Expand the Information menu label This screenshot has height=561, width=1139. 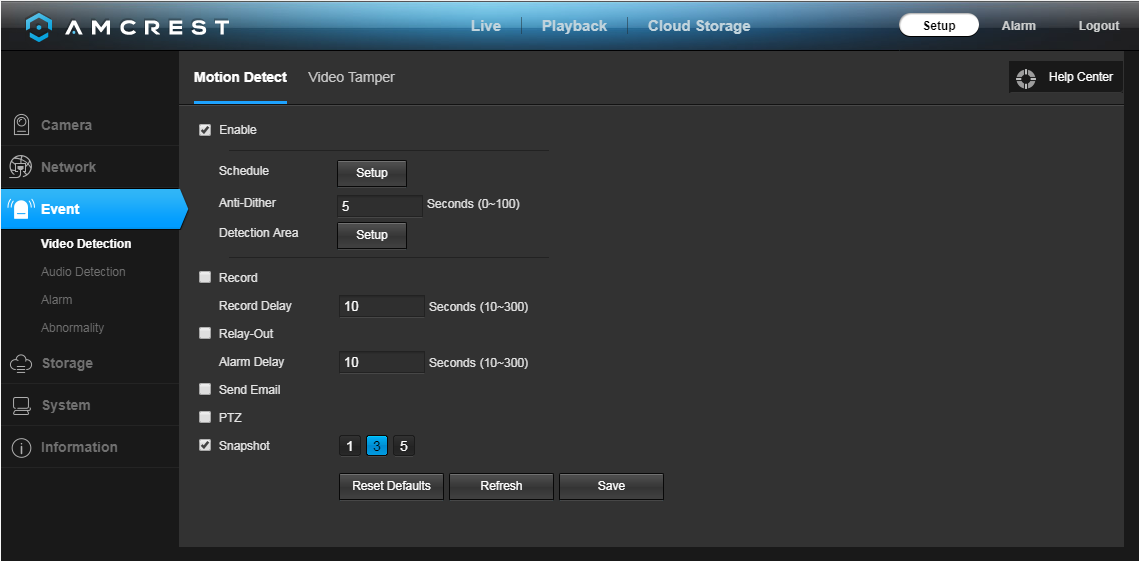tap(79, 448)
